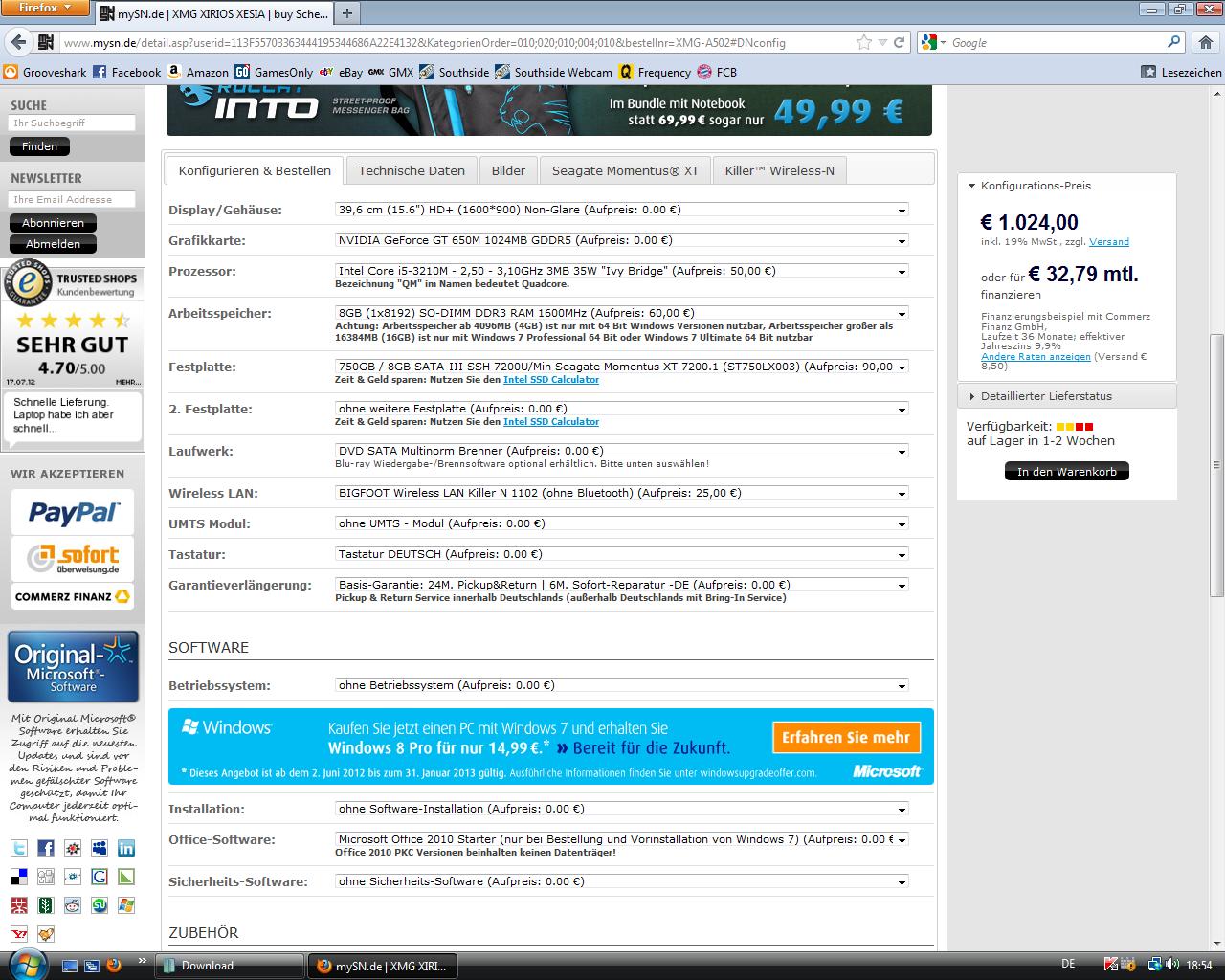This screenshot has width=1225, height=980.
Task: Switch to Seagate Momentus XT tab
Action: coord(626,170)
